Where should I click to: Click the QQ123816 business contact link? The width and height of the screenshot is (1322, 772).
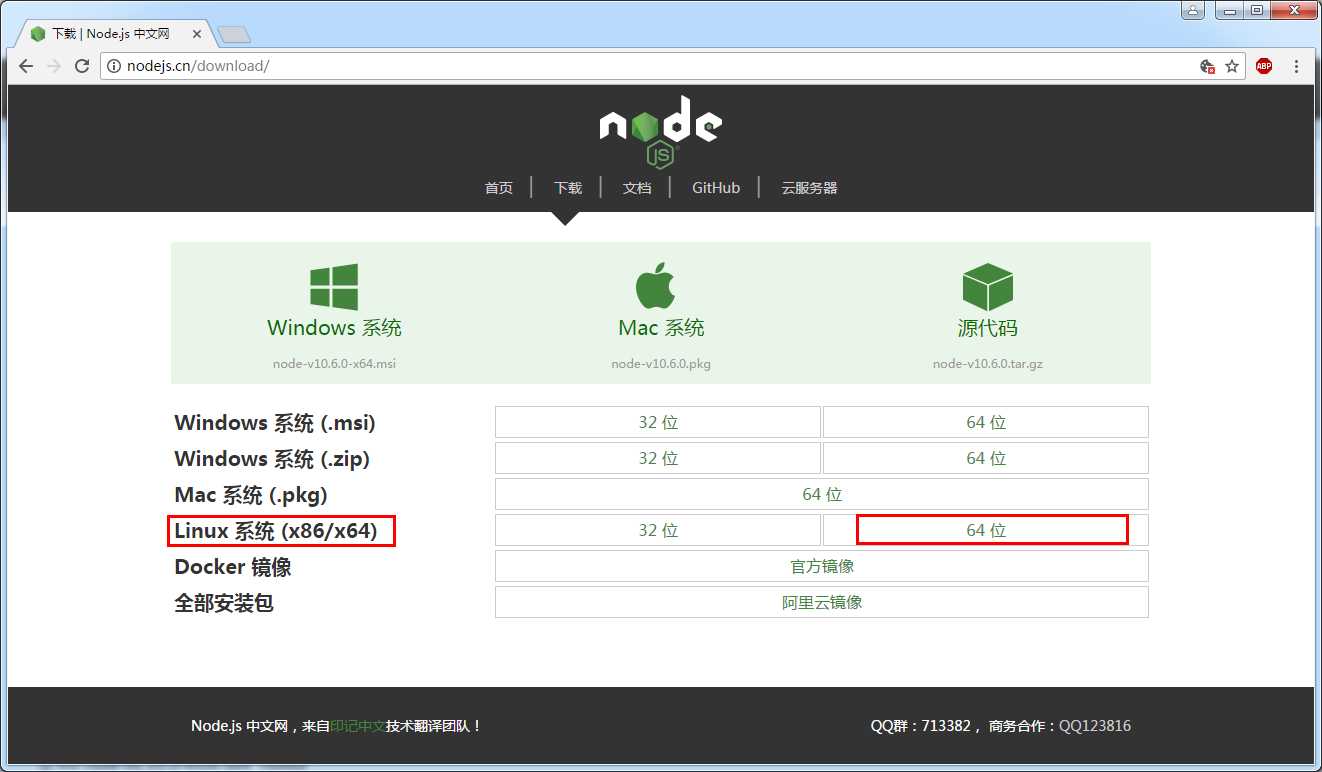coord(1095,726)
